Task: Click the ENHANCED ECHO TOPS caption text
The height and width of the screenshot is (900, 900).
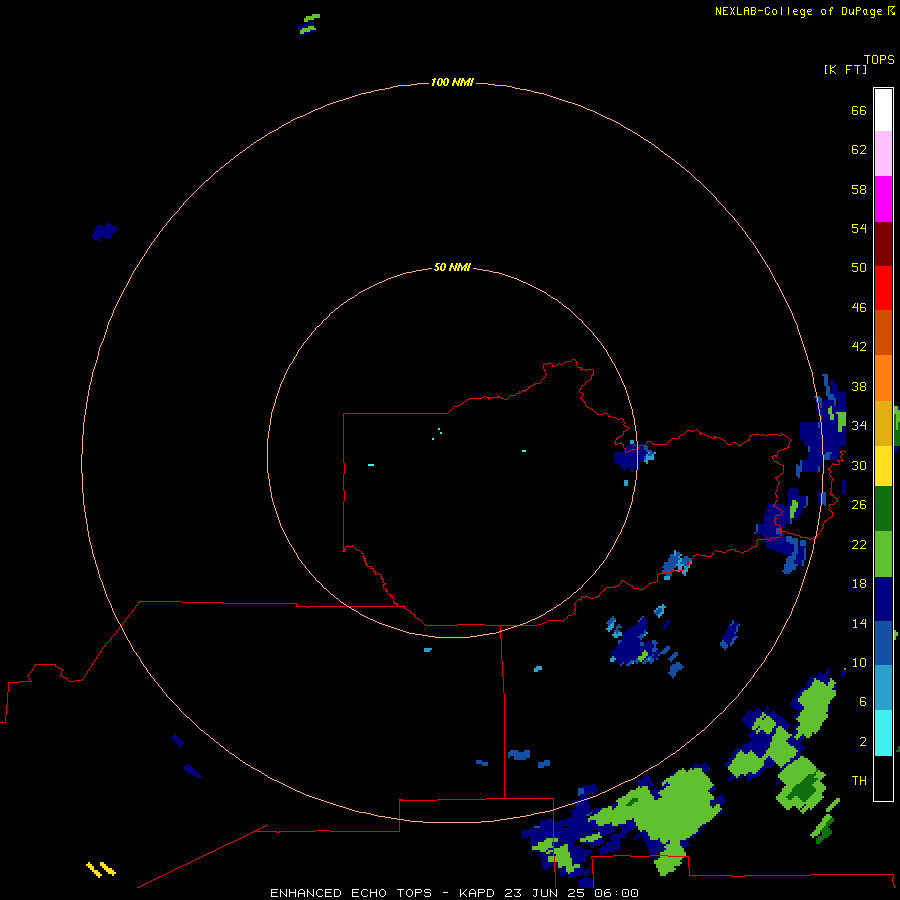Action: point(351,893)
